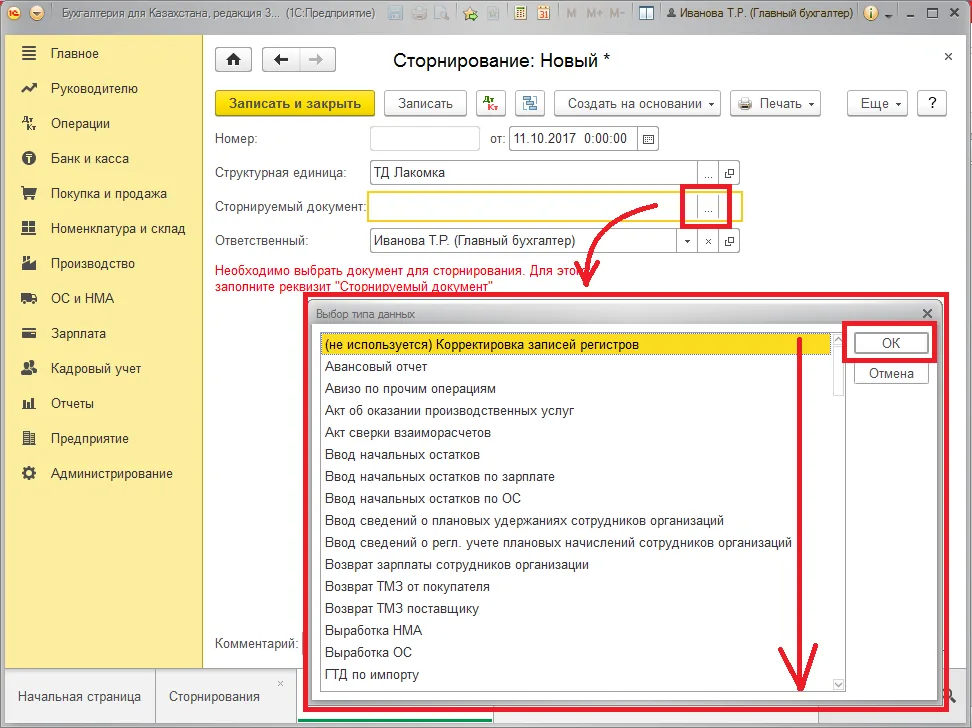Add current page to favorites star icon

pos(471,13)
